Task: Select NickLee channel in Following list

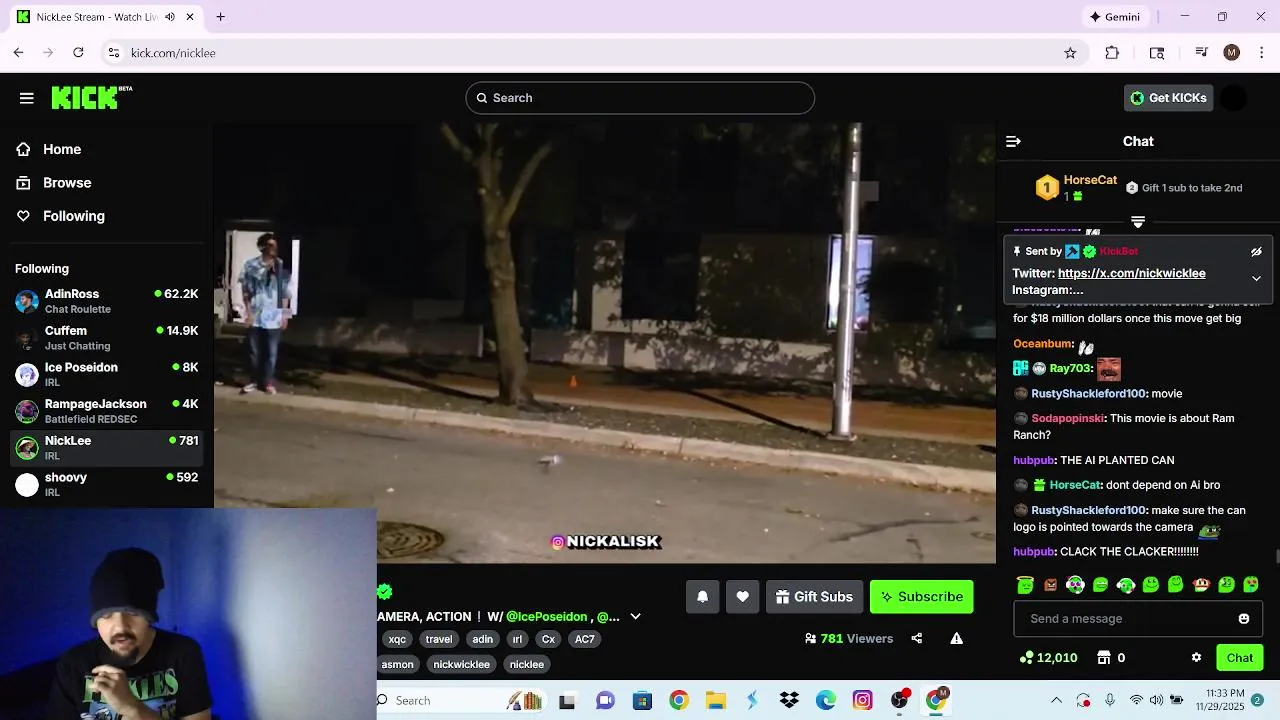Action: pyautogui.click(x=107, y=448)
